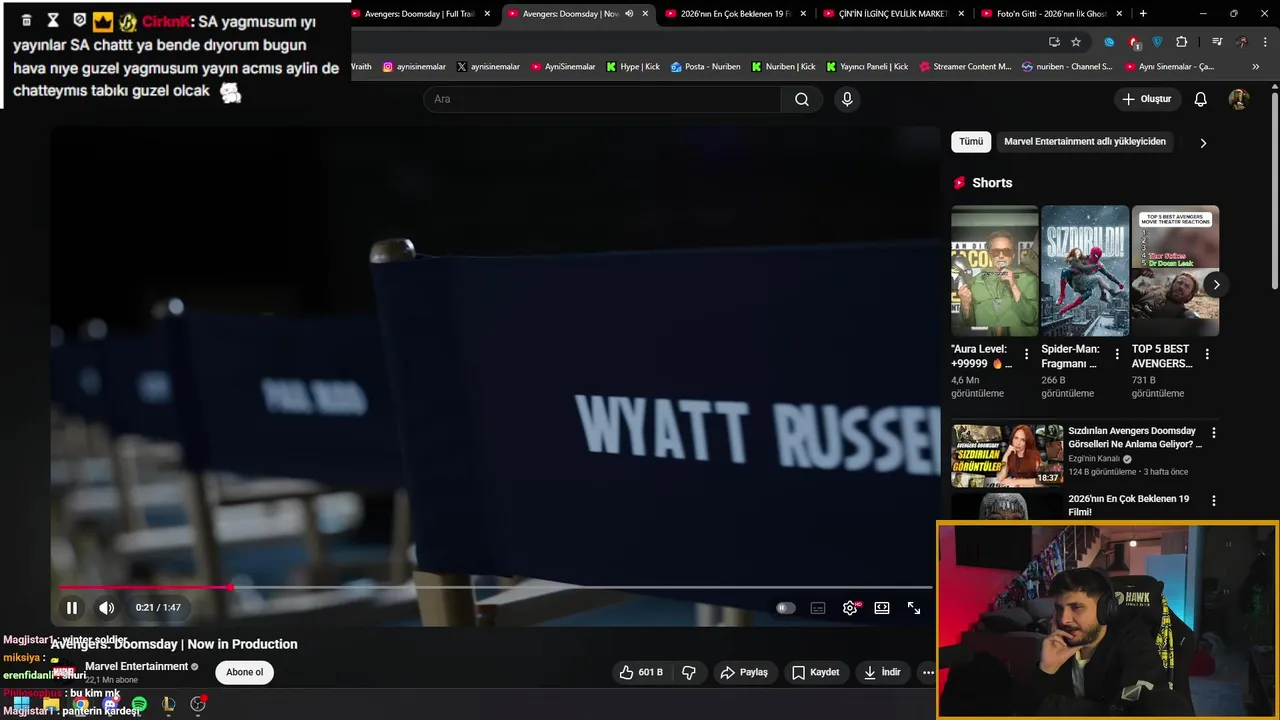Open options for 'Sızdırılan Avengers Doomsday' video

tap(1214, 433)
